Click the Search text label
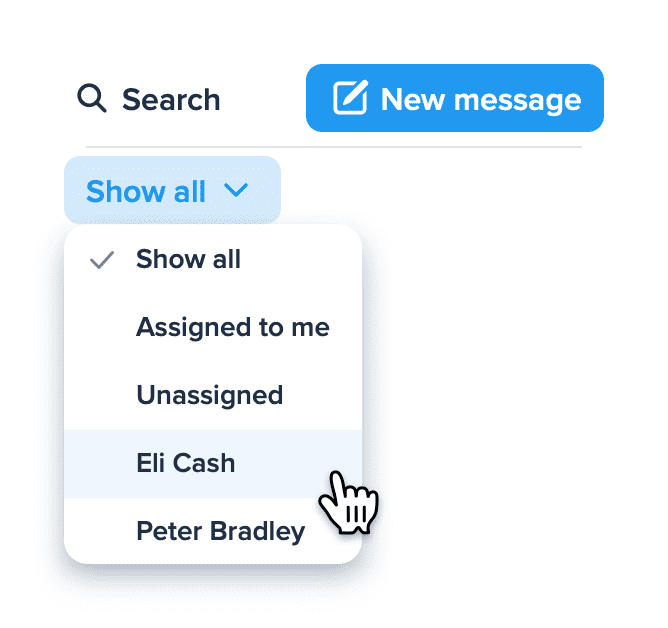 [171, 100]
